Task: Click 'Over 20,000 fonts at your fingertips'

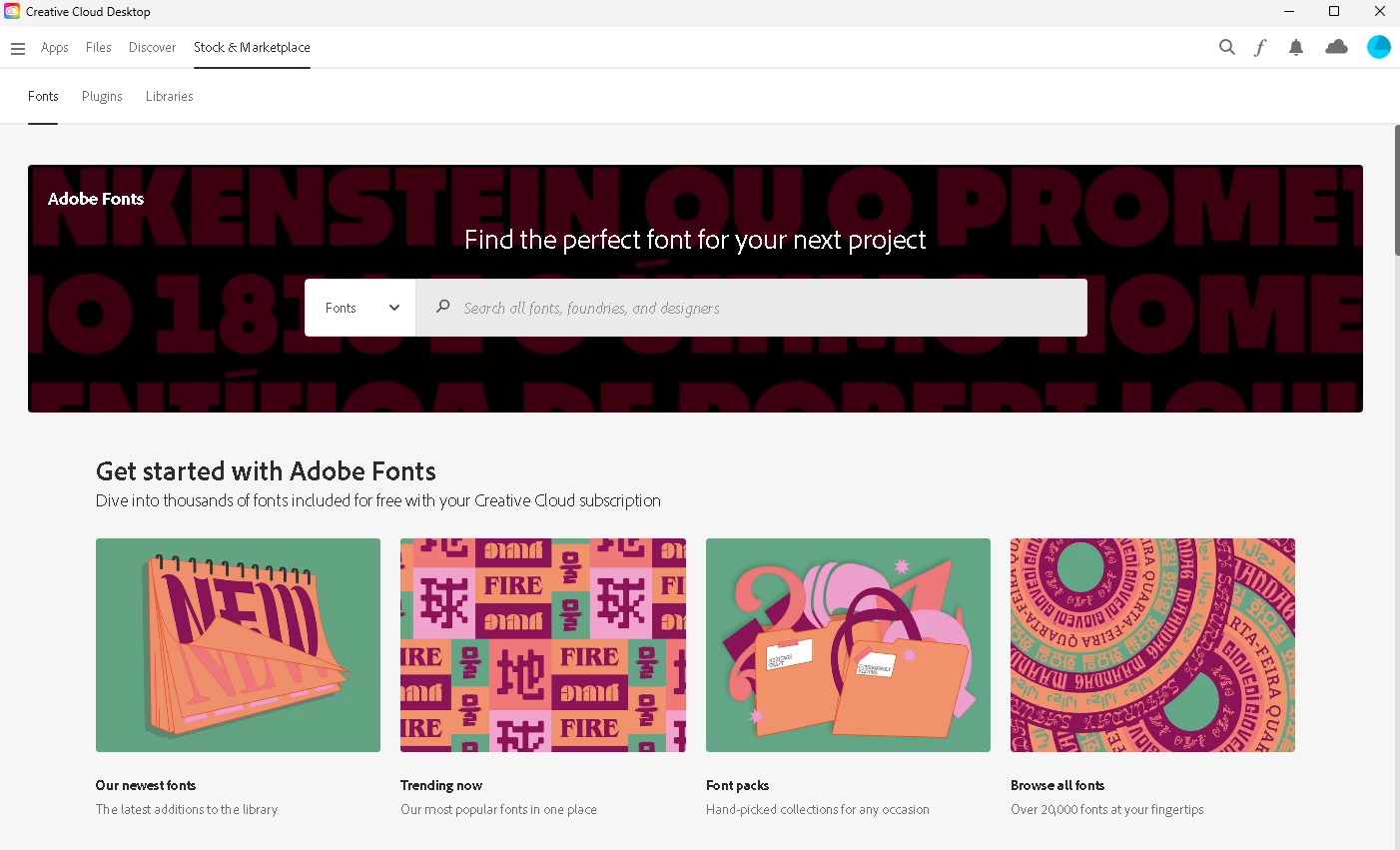Action: (x=1107, y=809)
